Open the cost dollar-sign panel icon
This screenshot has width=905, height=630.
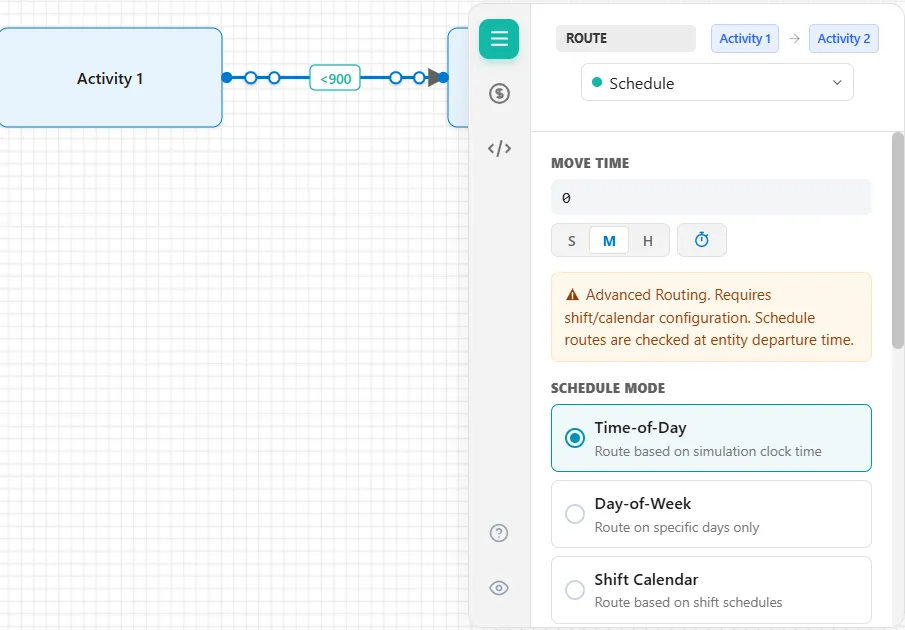[x=499, y=93]
